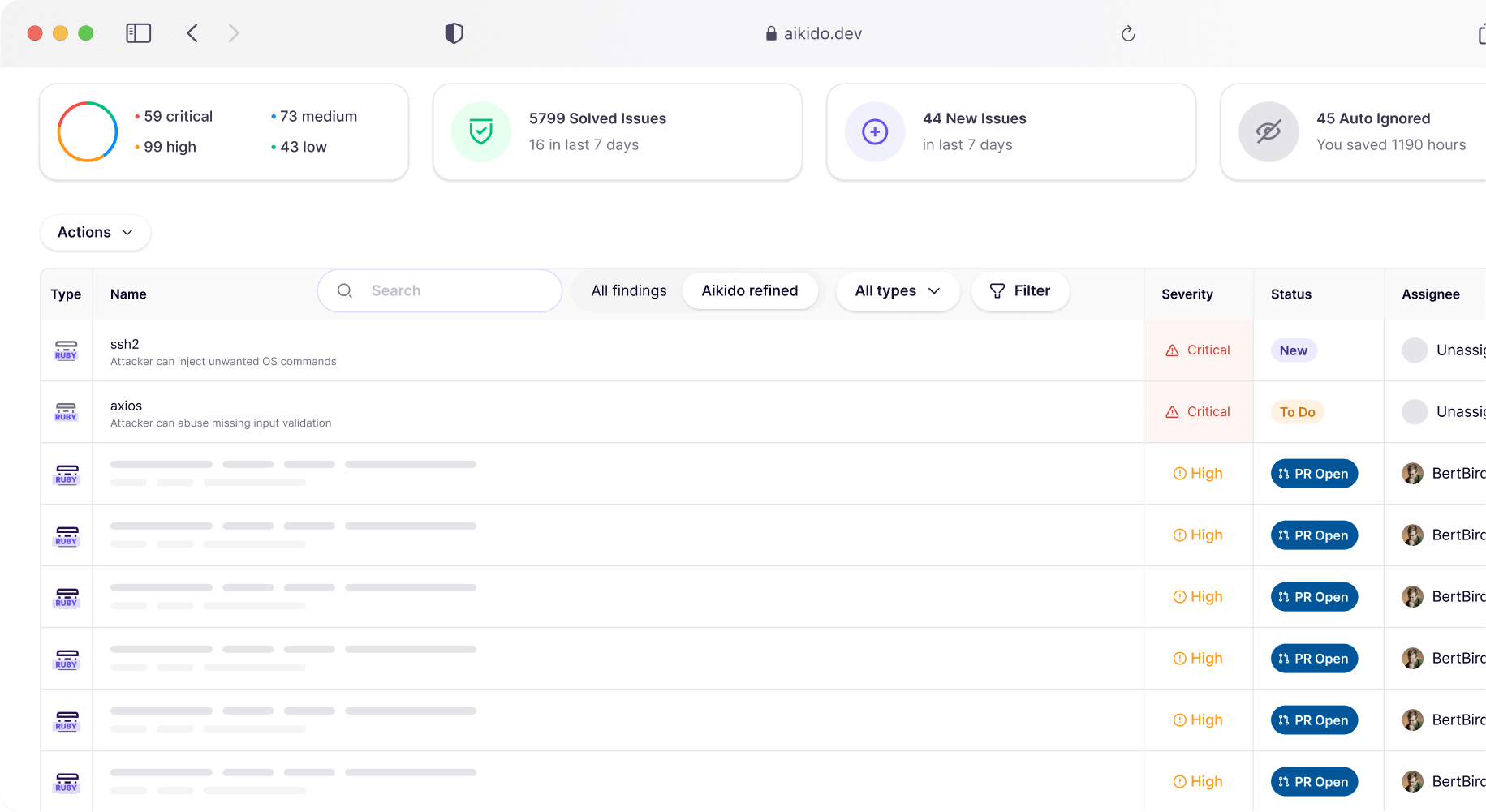Click Critical severity label for ssh2
The image size is (1486, 812).
(1208, 350)
